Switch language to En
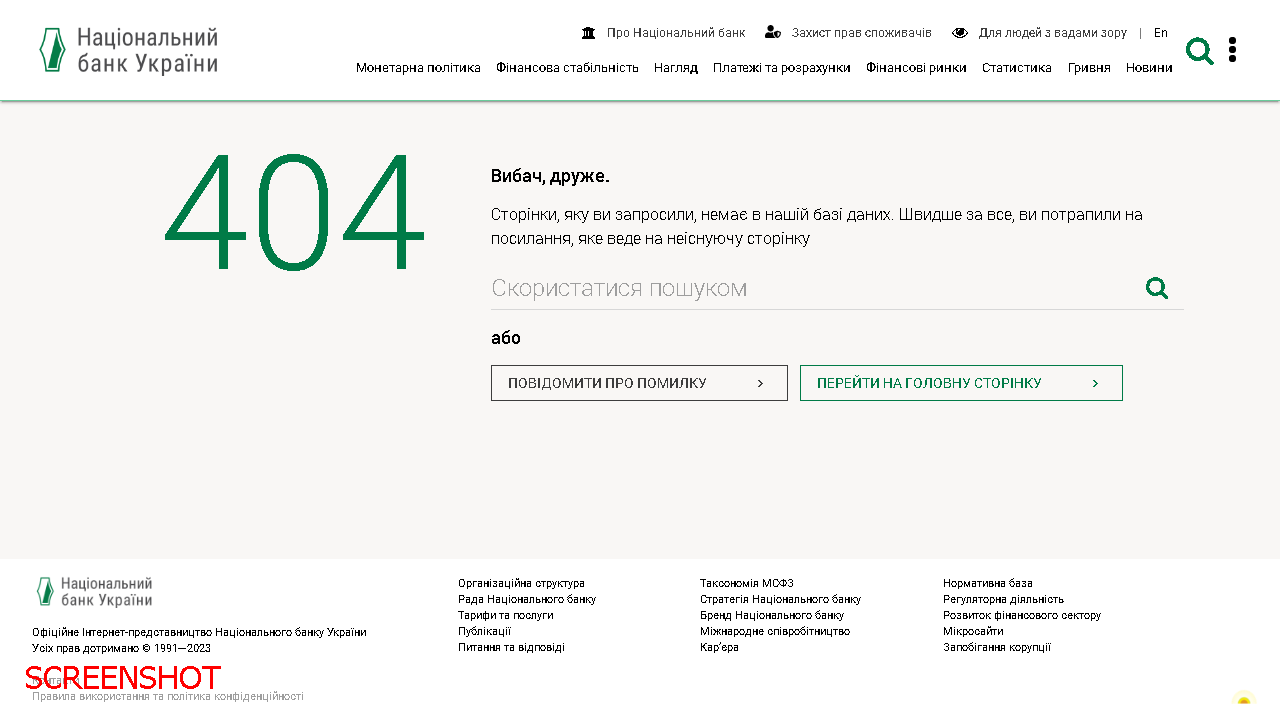 tap(1161, 33)
